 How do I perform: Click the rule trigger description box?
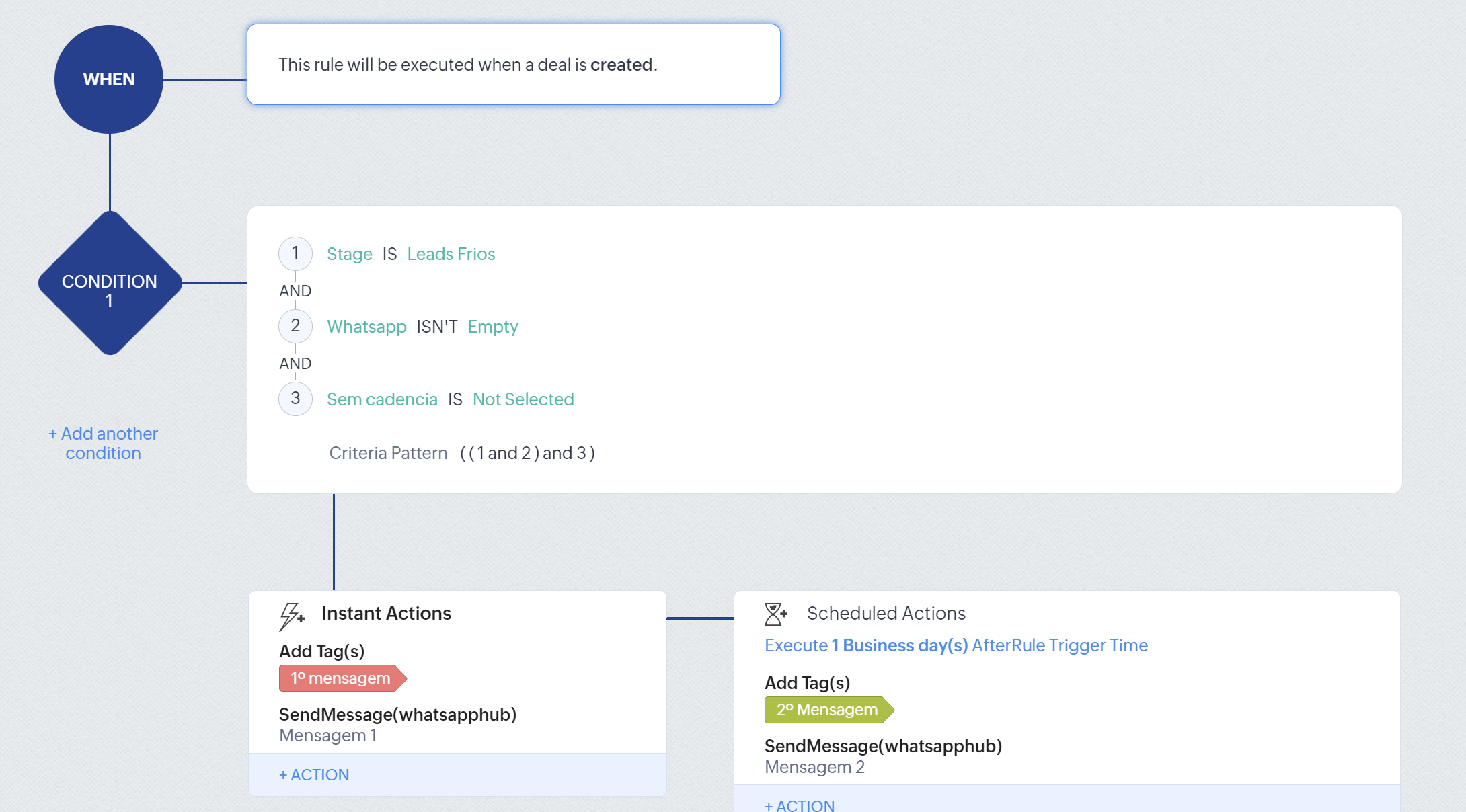(513, 65)
